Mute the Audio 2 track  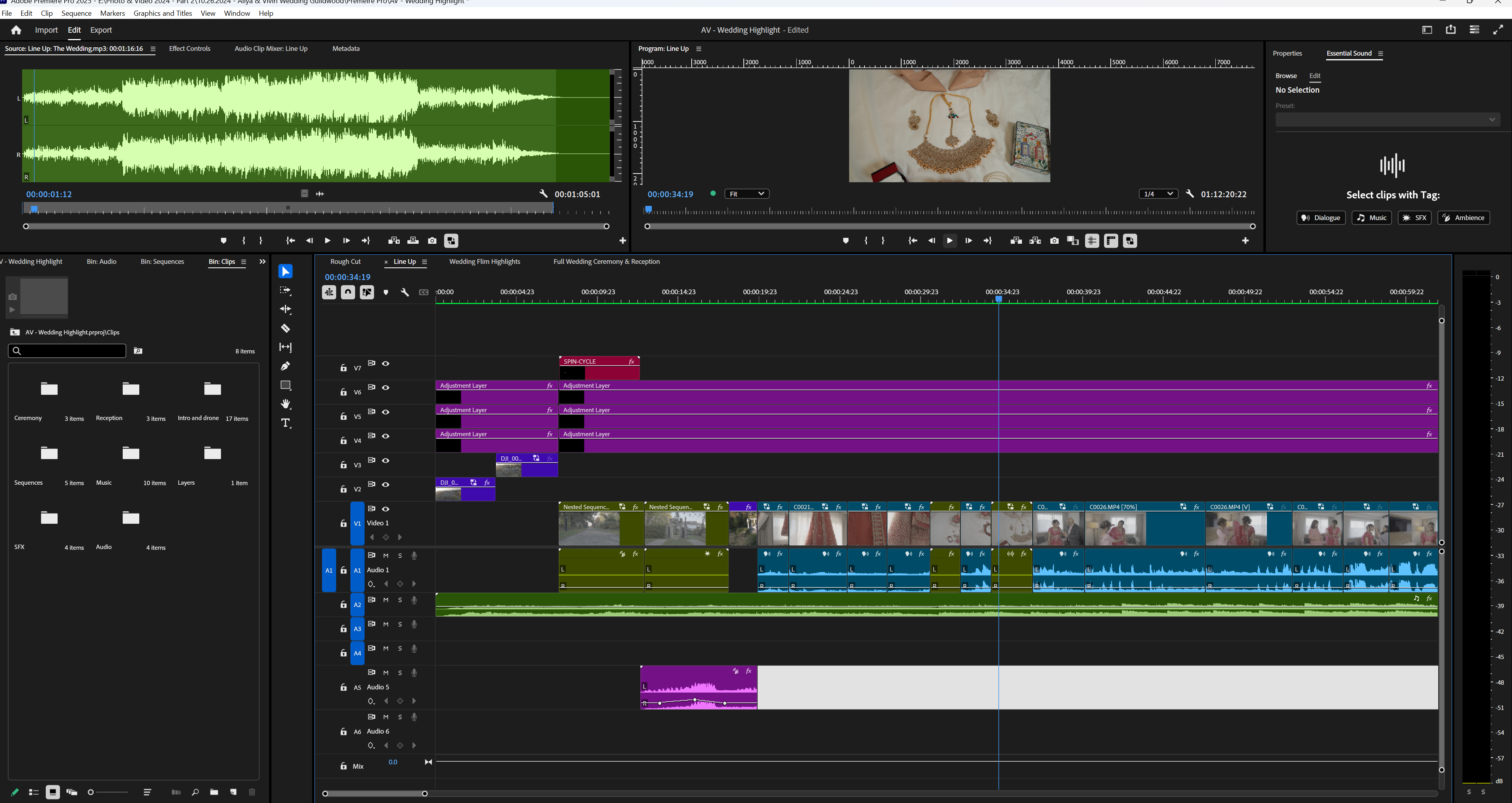pyautogui.click(x=385, y=600)
